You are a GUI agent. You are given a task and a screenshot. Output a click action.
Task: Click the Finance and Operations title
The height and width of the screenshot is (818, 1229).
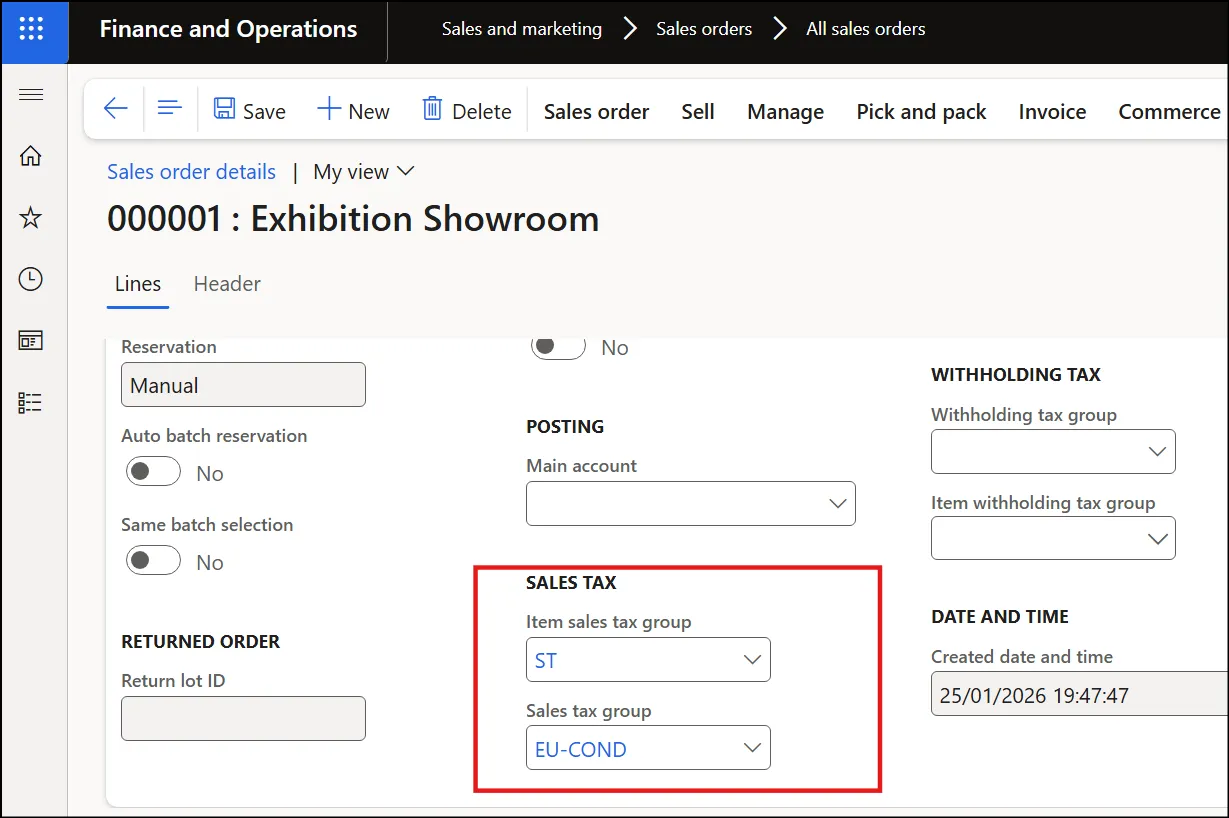point(228,29)
